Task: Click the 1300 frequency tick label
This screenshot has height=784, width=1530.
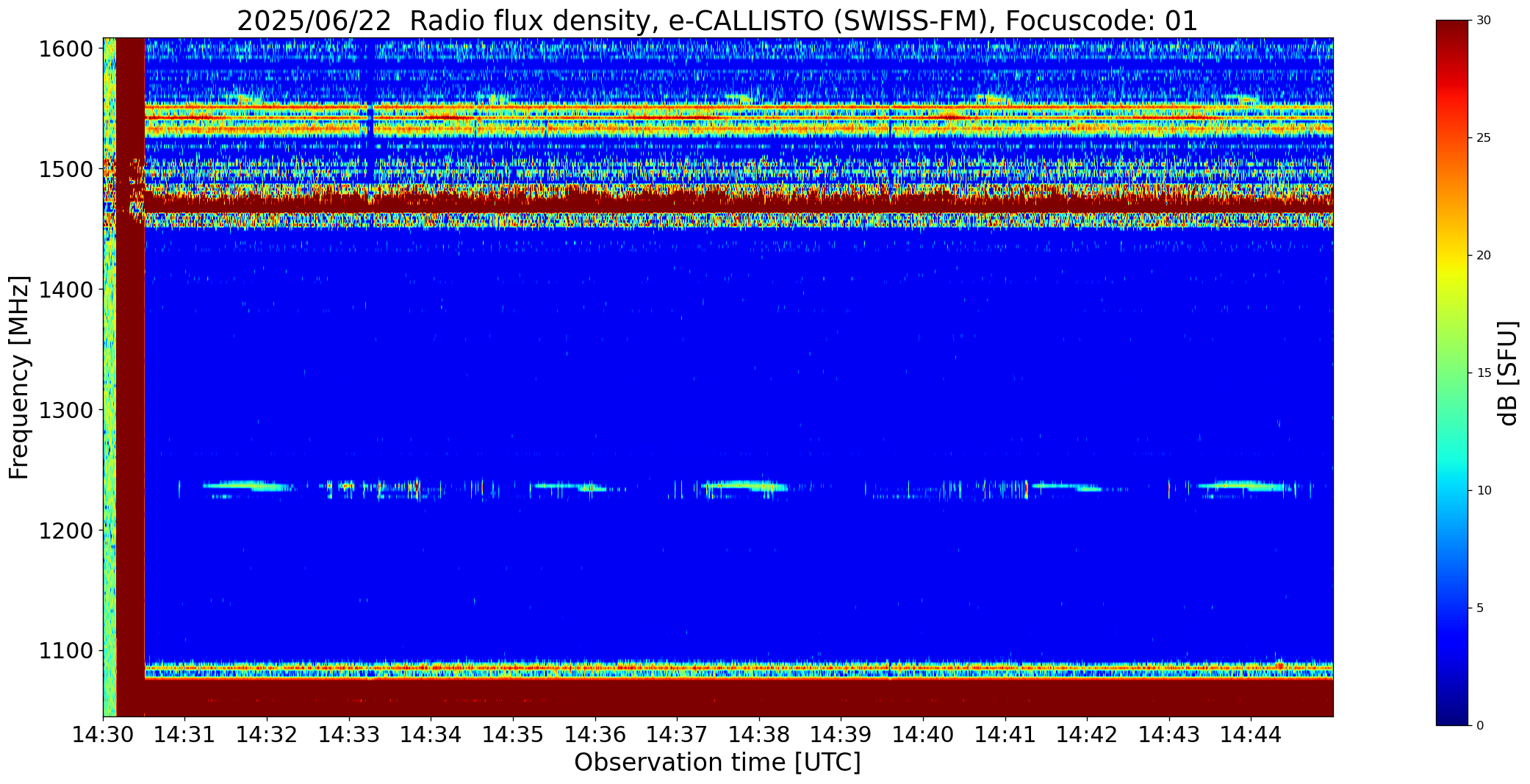Action: tap(65, 410)
